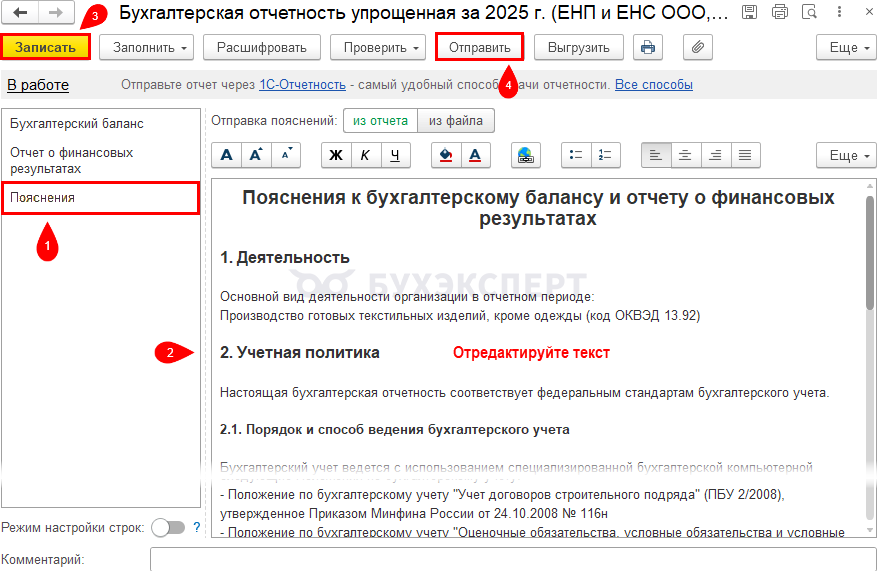Open the '1С-Отчетность' link
The width and height of the screenshot is (877, 571).
(303, 84)
